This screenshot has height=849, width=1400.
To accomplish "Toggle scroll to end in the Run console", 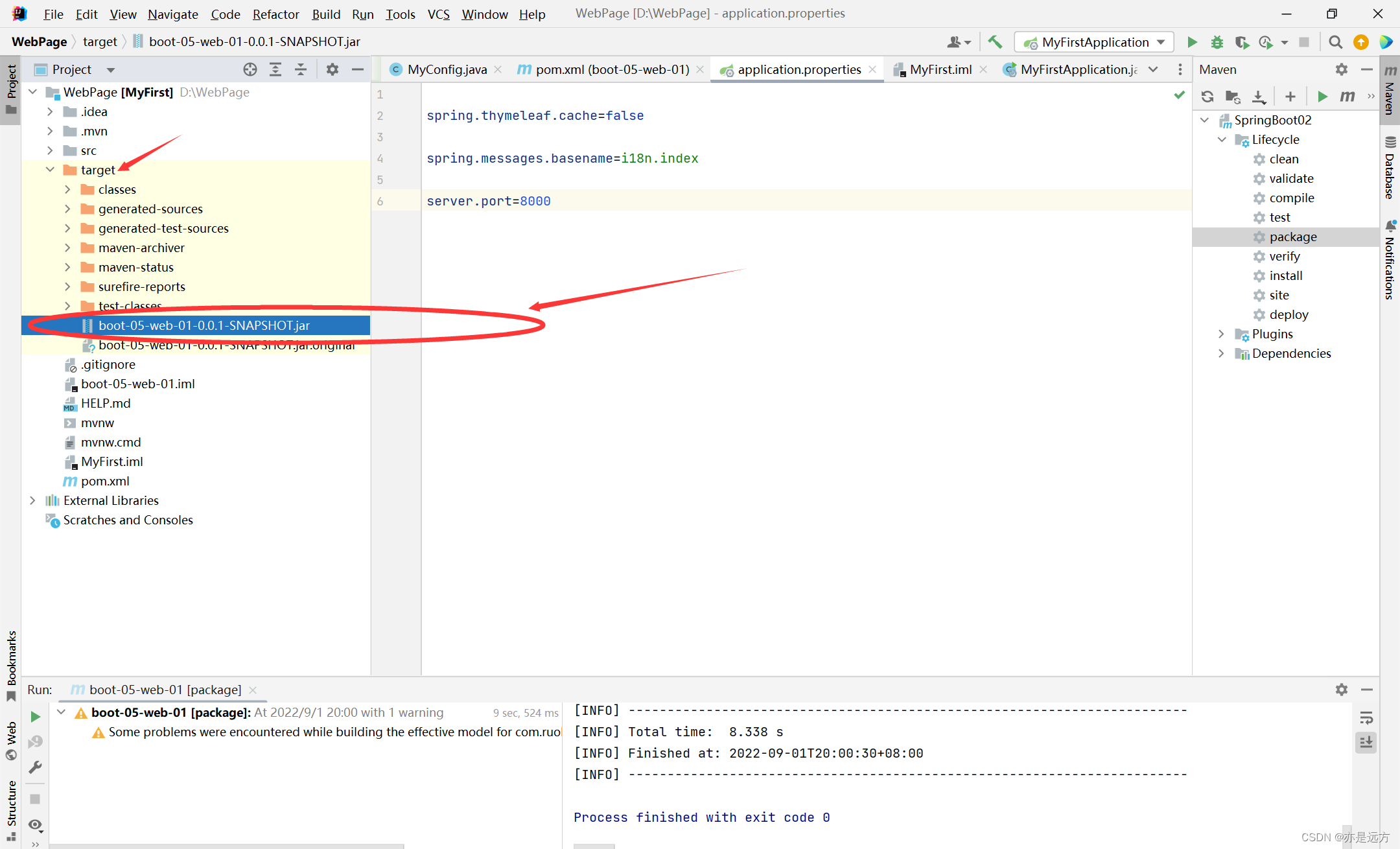I will [1366, 742].
